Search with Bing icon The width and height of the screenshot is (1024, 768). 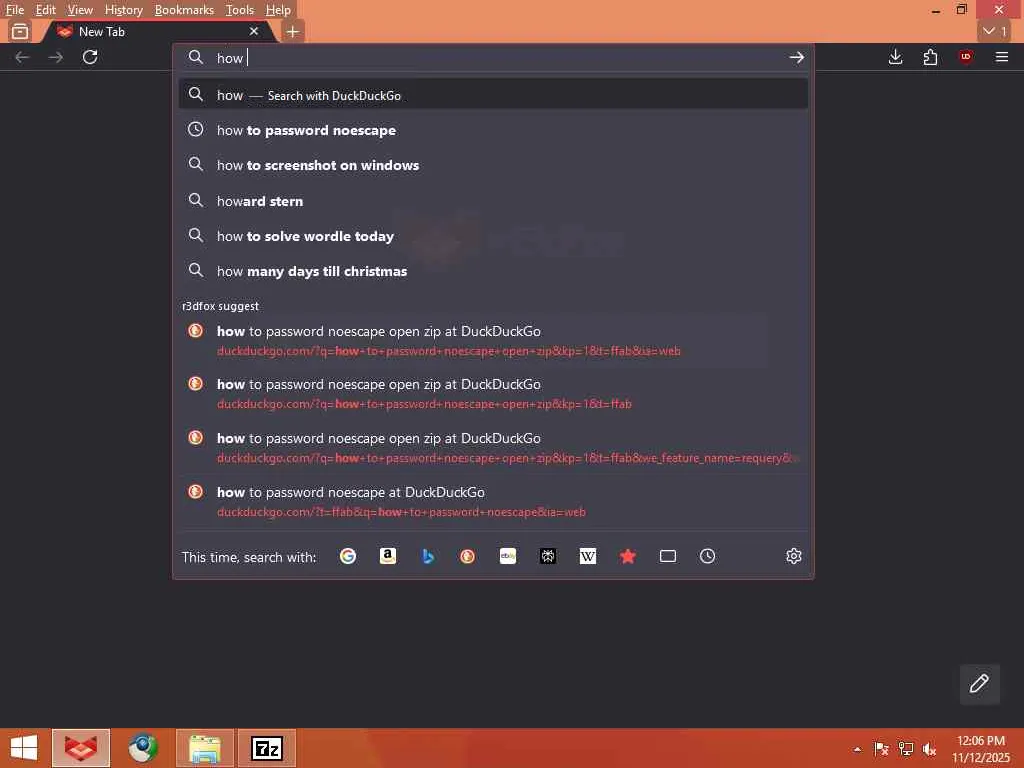pos(428,556)
